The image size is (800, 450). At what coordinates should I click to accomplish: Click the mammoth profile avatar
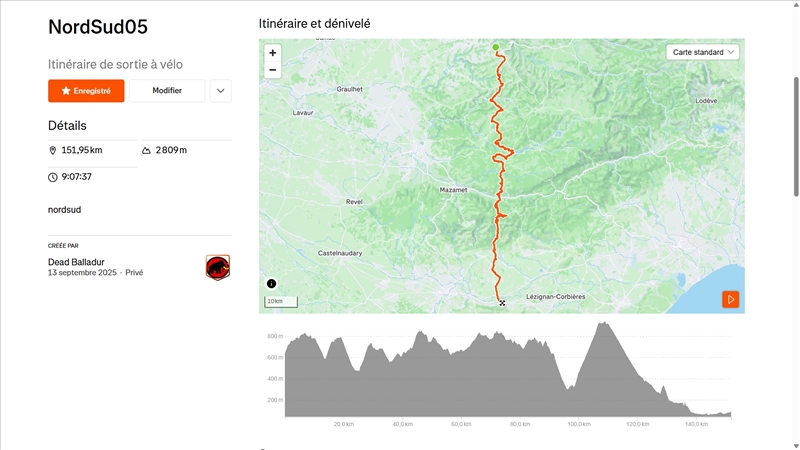(217, 267)
